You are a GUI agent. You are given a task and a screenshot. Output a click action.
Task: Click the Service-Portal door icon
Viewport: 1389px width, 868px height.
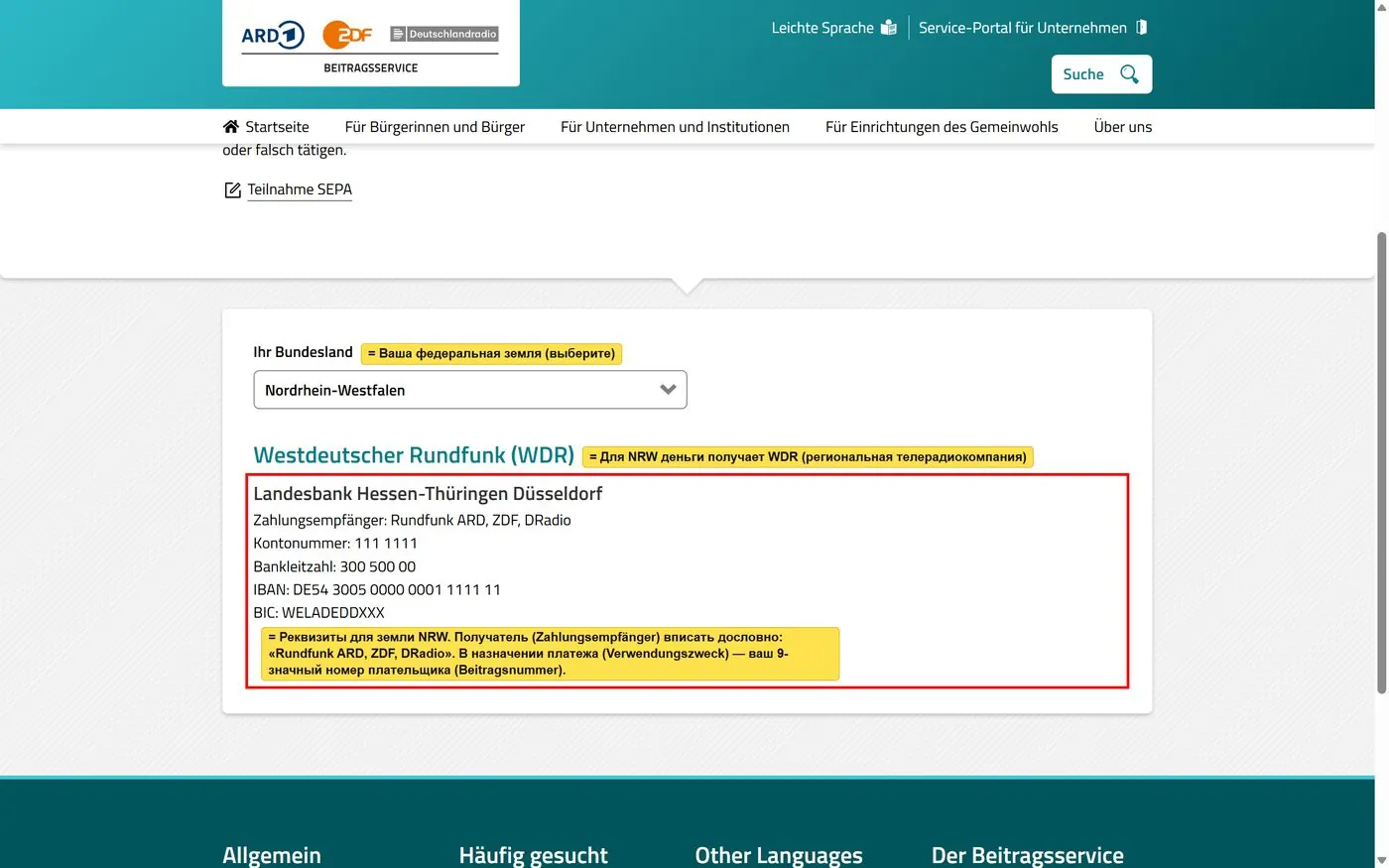[x=1141, y=27]
